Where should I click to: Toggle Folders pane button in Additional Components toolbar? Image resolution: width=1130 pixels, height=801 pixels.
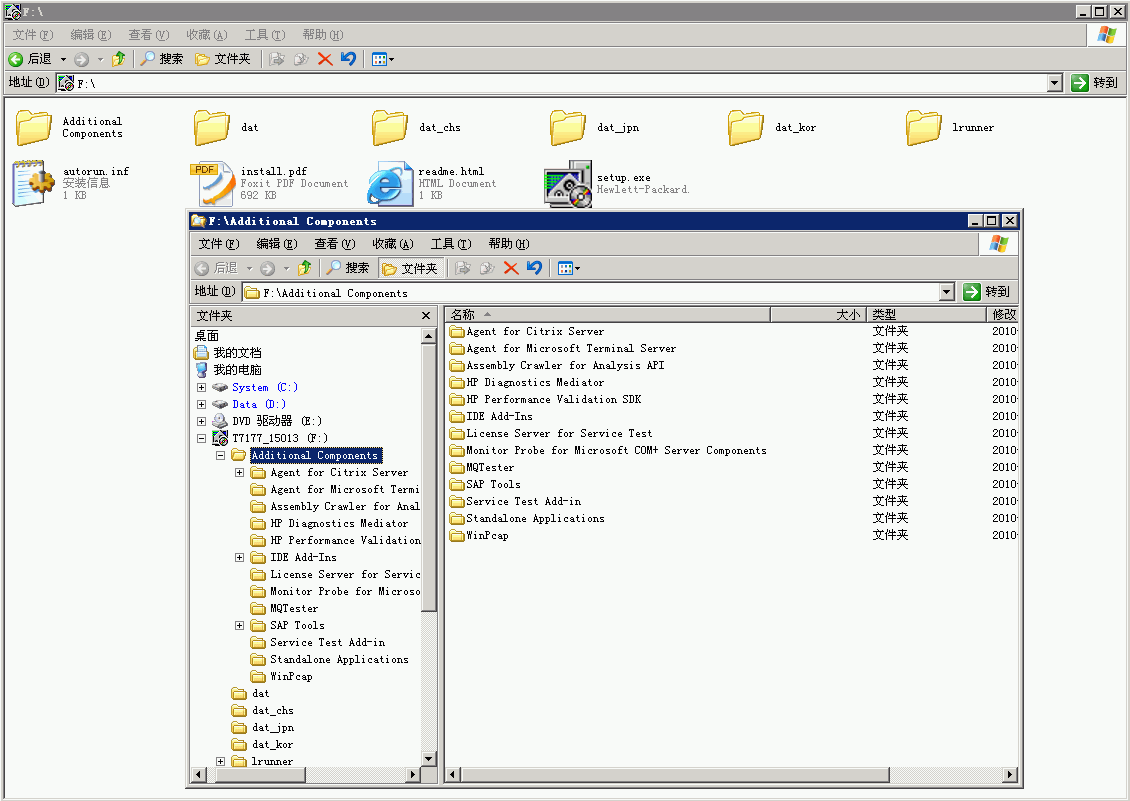(410, 268)
